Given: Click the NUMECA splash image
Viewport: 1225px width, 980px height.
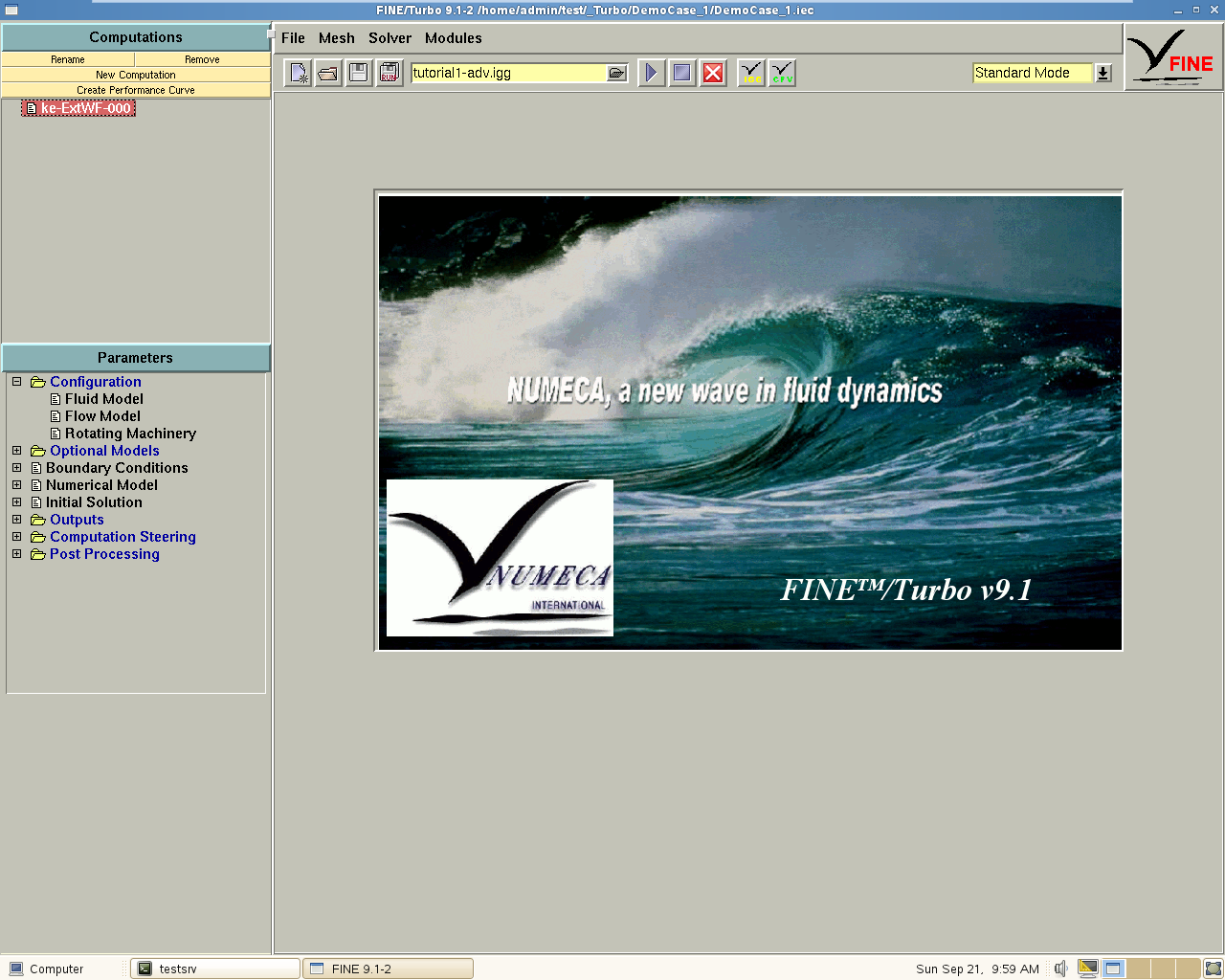Looking at the screenshot, I should click(749, 422).
